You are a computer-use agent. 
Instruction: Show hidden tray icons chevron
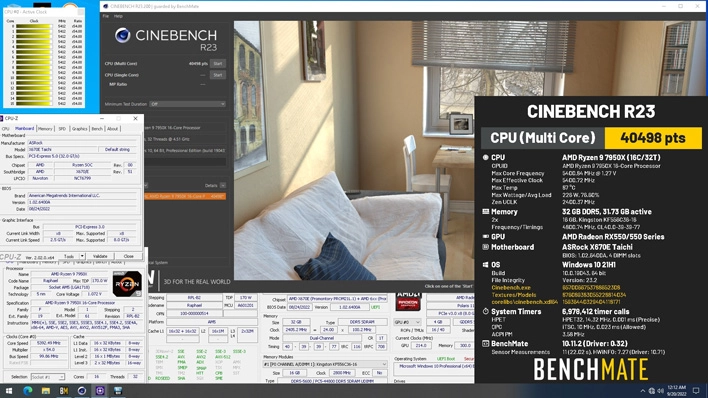click(x=643, y=391)
